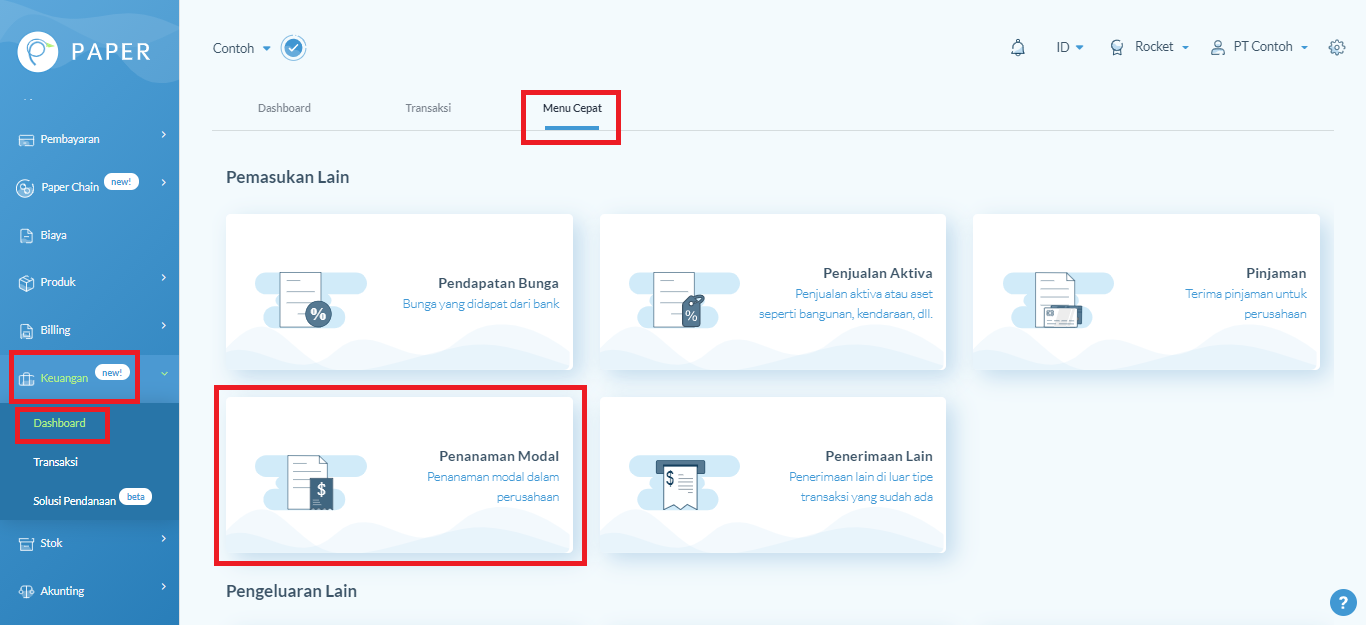Expand the Produk menu chevron
Image resolution: width=1366 pixels, height=625 pixels.
[163, 278]
